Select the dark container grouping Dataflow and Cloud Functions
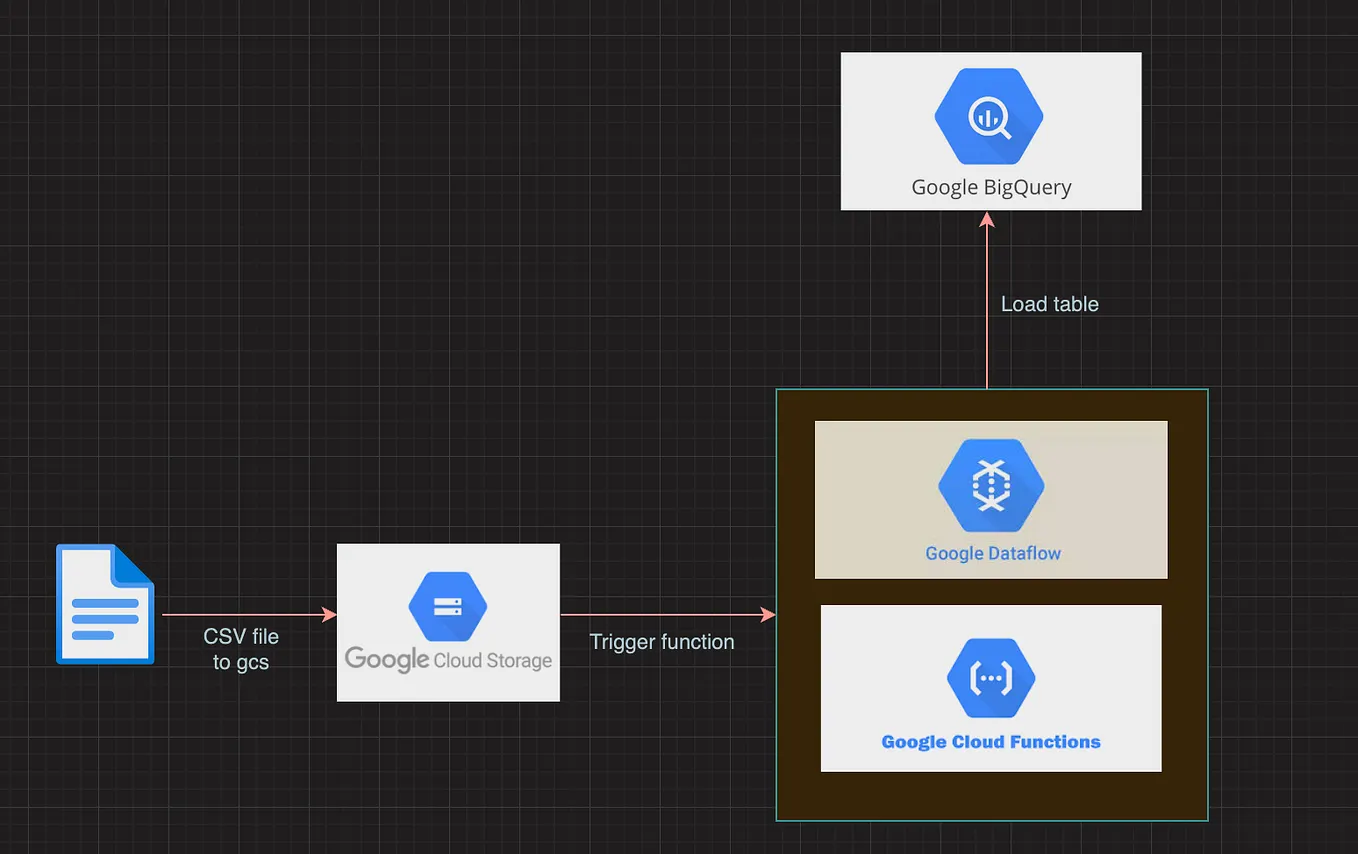Viewport: 1358px width, 854px height. pos(991,800)
